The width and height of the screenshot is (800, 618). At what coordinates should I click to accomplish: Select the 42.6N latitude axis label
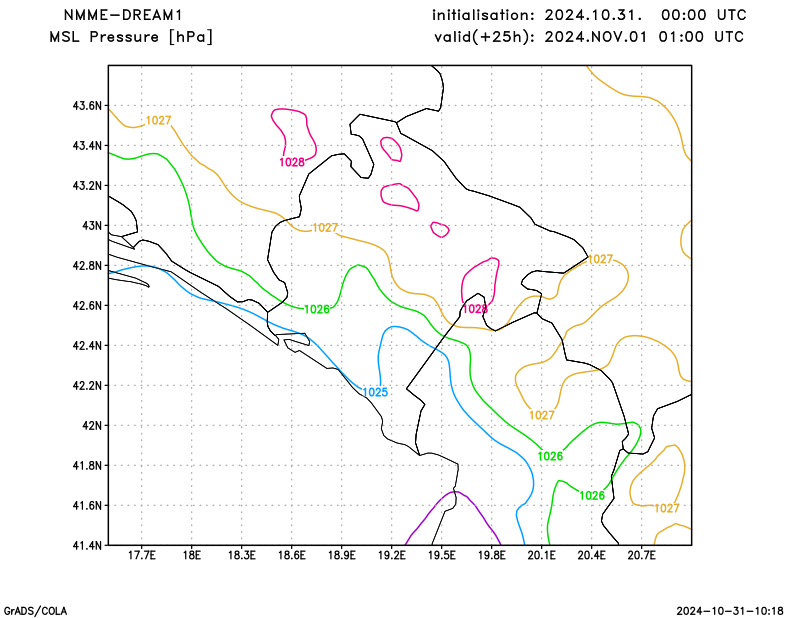pyautogui.click(x=87, y=305)
